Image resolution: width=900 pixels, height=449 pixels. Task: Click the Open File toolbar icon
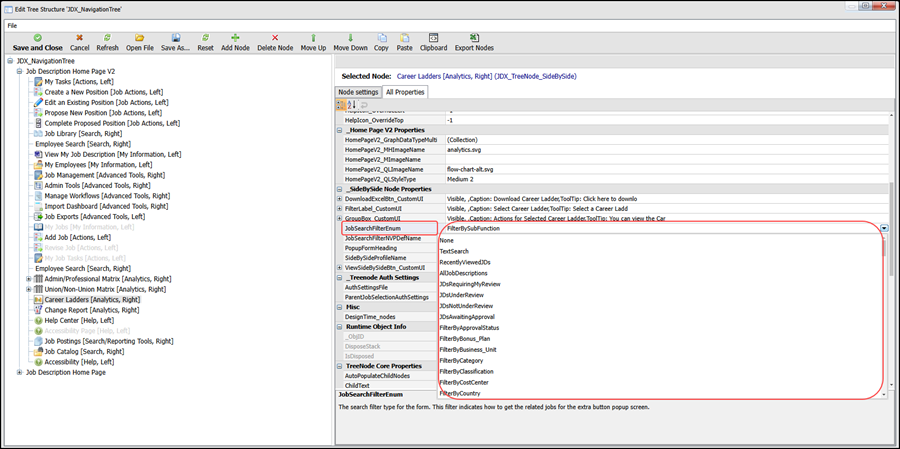(139, 38)
